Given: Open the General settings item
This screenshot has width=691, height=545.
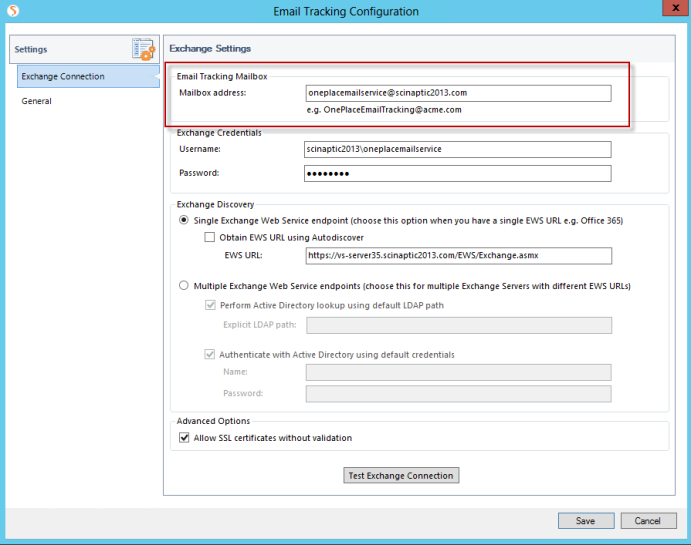Looking at the screenshot, I should click(x=37, y=101).
